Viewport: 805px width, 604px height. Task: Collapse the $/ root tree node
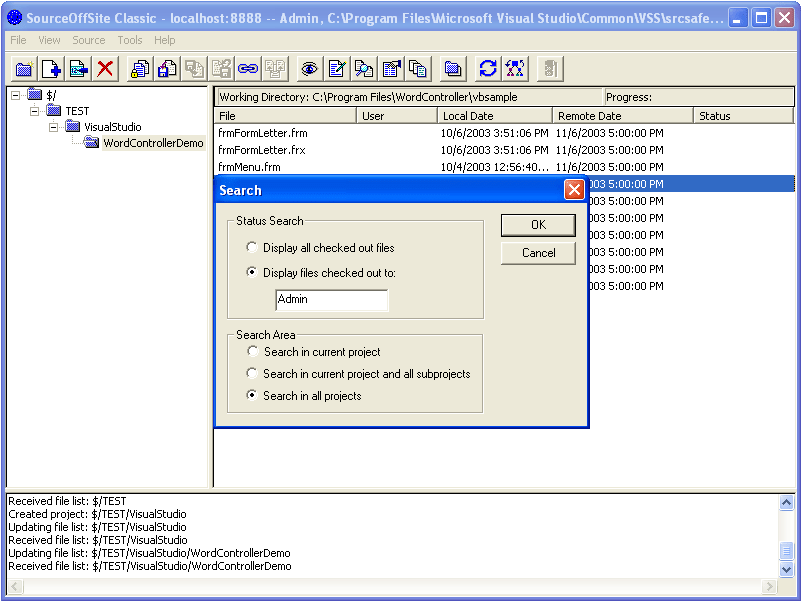(16, 95)
